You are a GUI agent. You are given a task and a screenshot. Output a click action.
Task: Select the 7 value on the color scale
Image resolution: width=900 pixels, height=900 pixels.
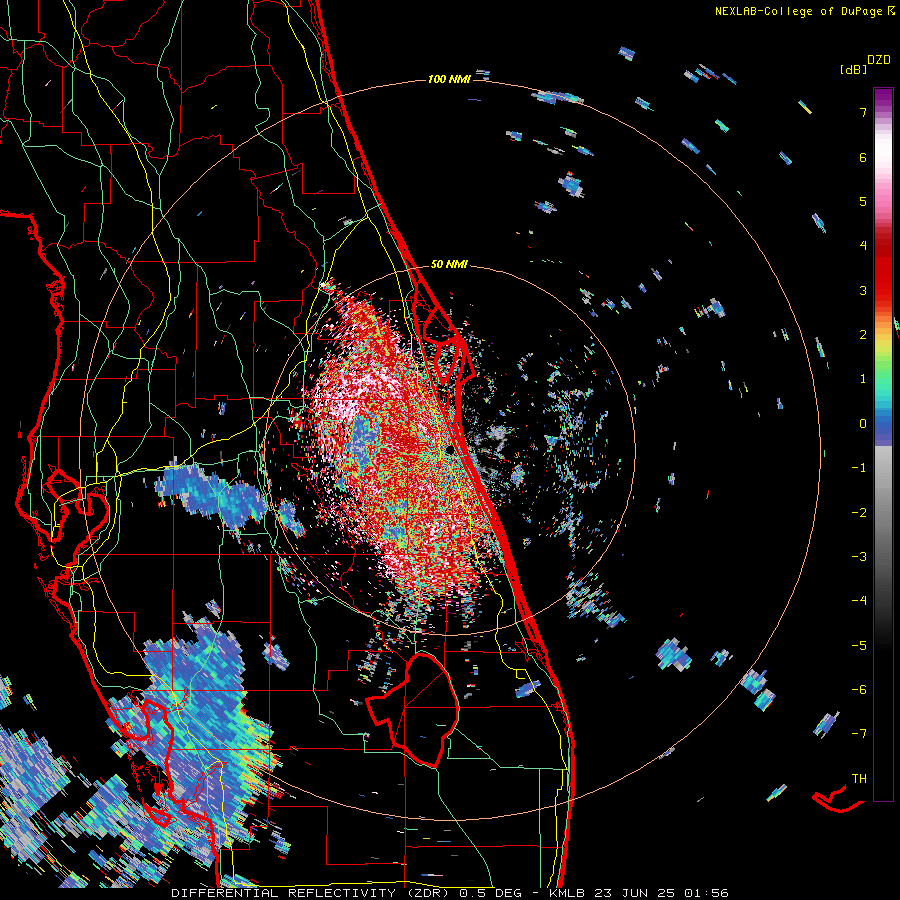coord(863,112)
